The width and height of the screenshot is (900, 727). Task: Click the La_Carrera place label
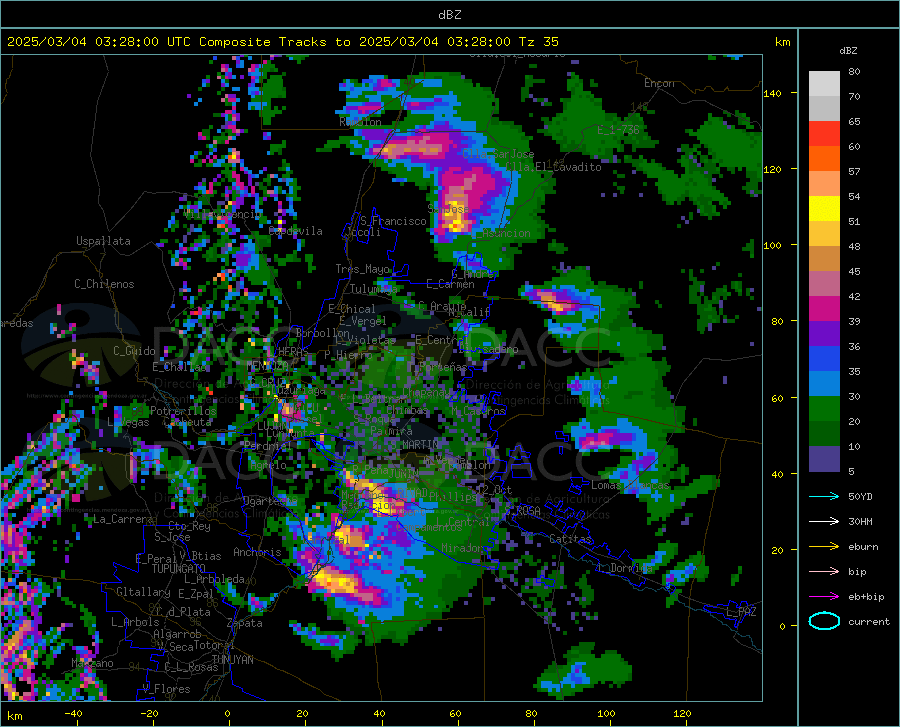click(123, 519)
